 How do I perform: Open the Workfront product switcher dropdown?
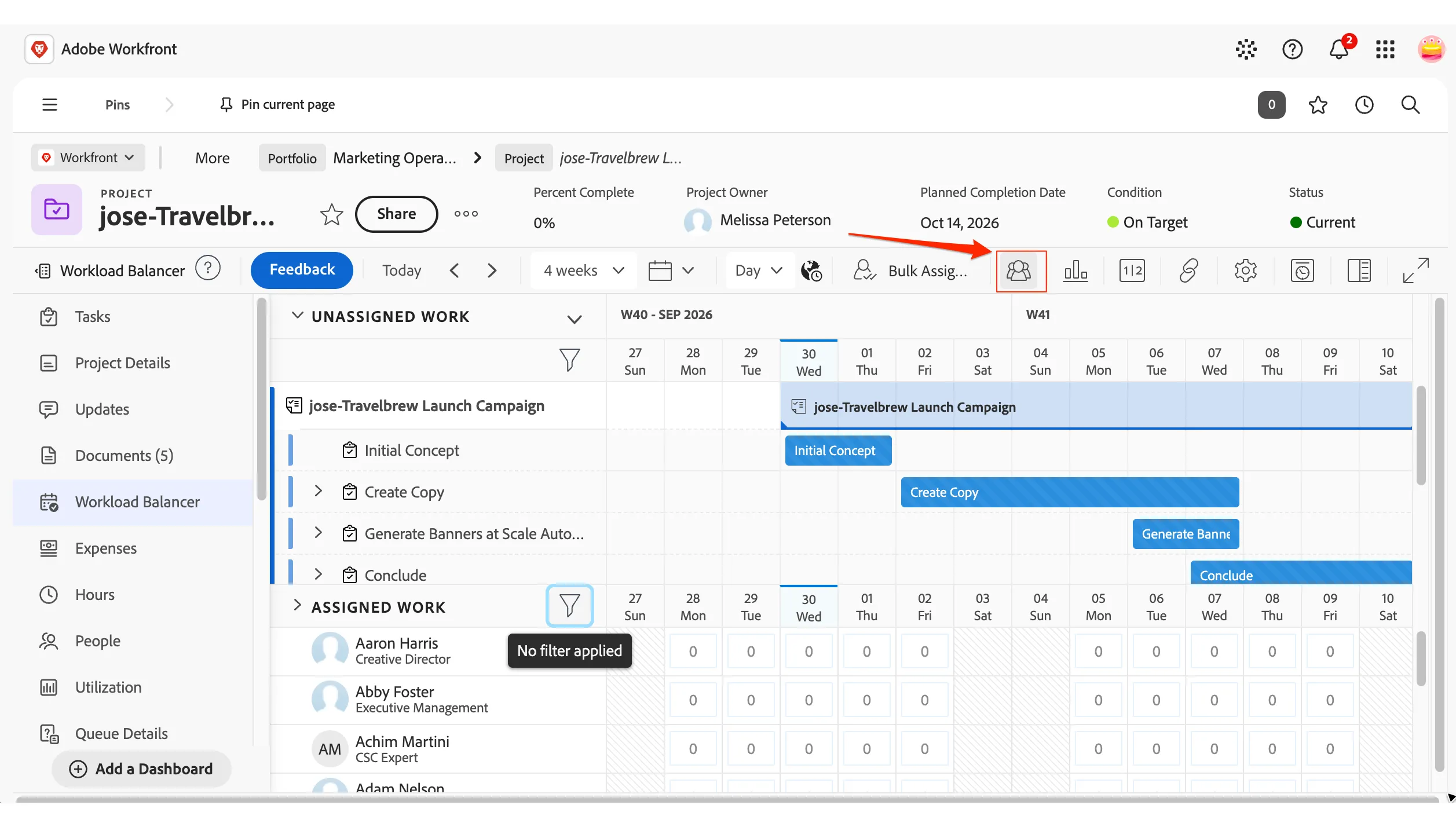click(x=88, y=158)
